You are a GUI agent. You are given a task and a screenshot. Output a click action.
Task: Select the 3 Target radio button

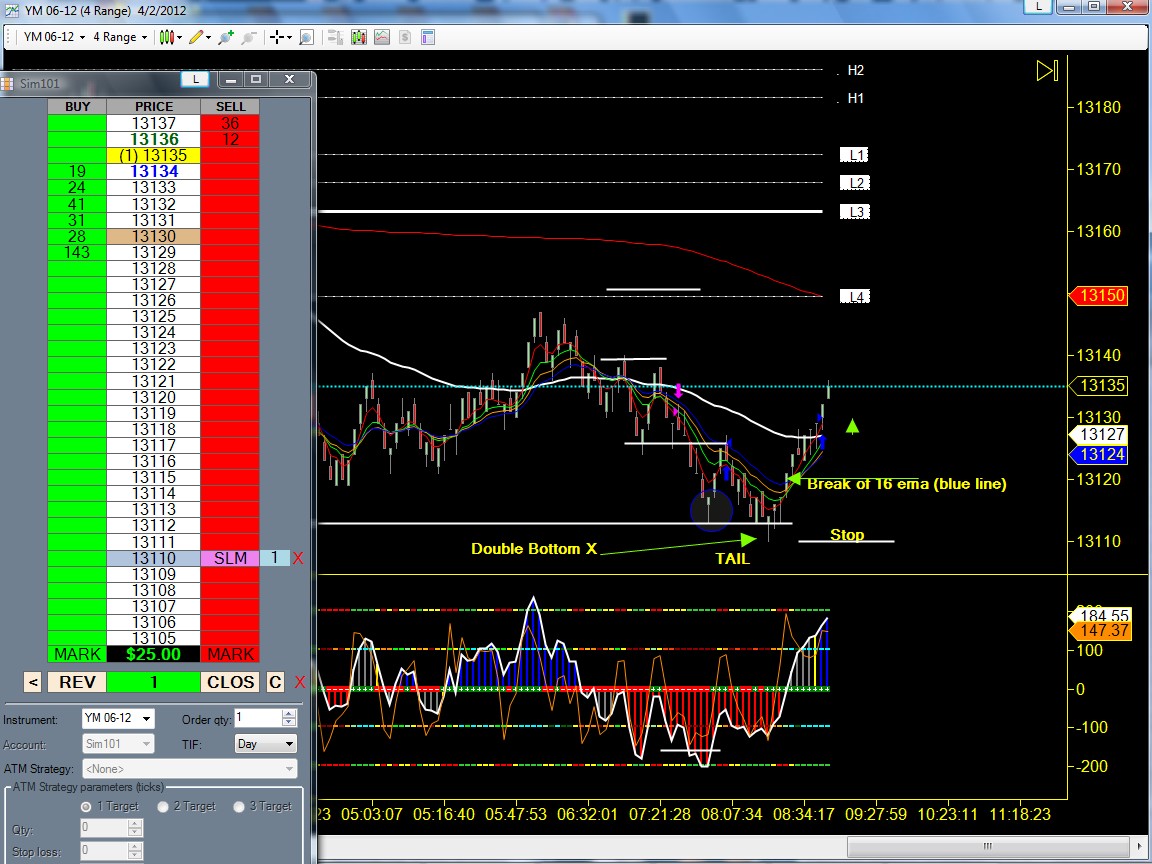(239, 807)
